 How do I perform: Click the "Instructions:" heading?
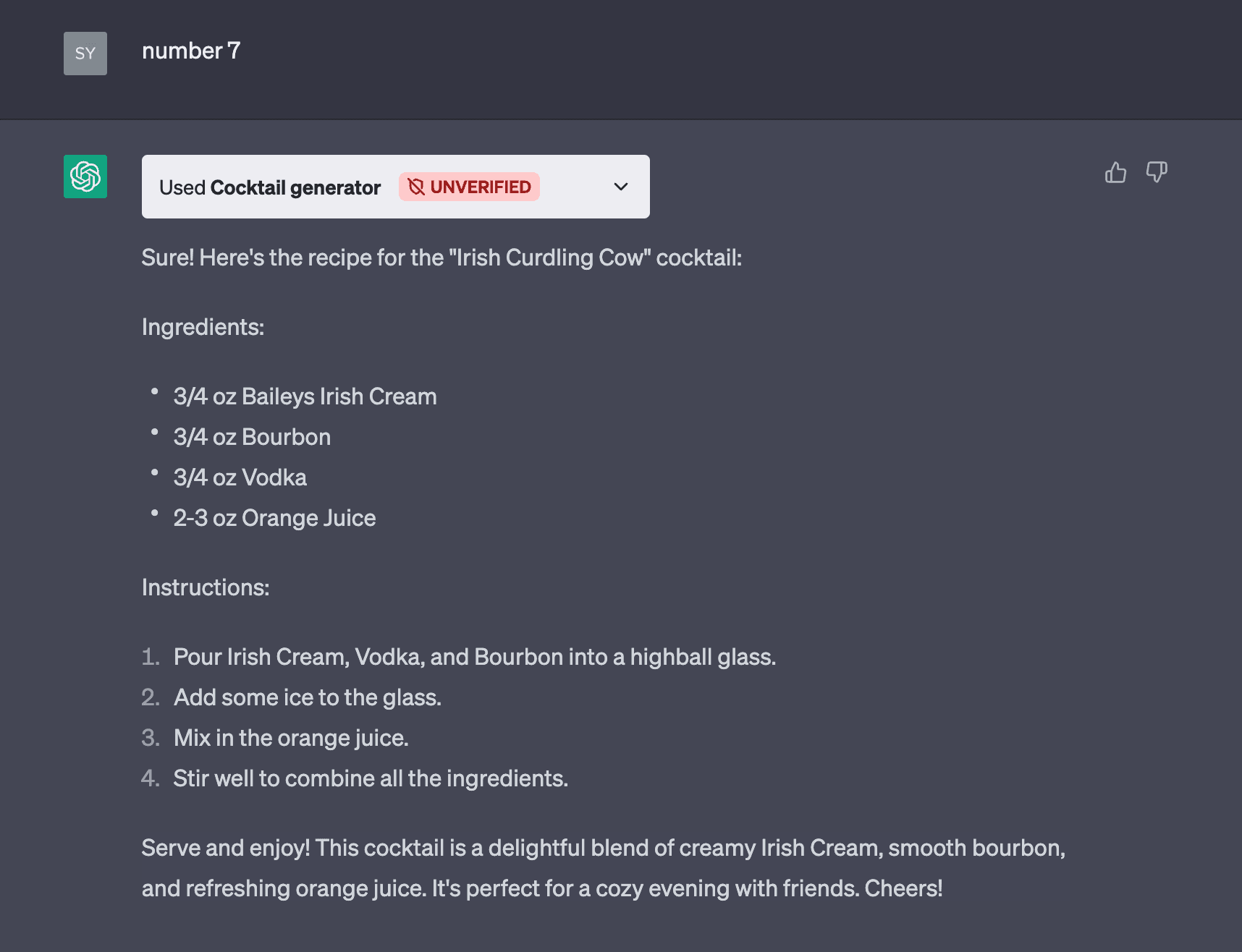206,587
